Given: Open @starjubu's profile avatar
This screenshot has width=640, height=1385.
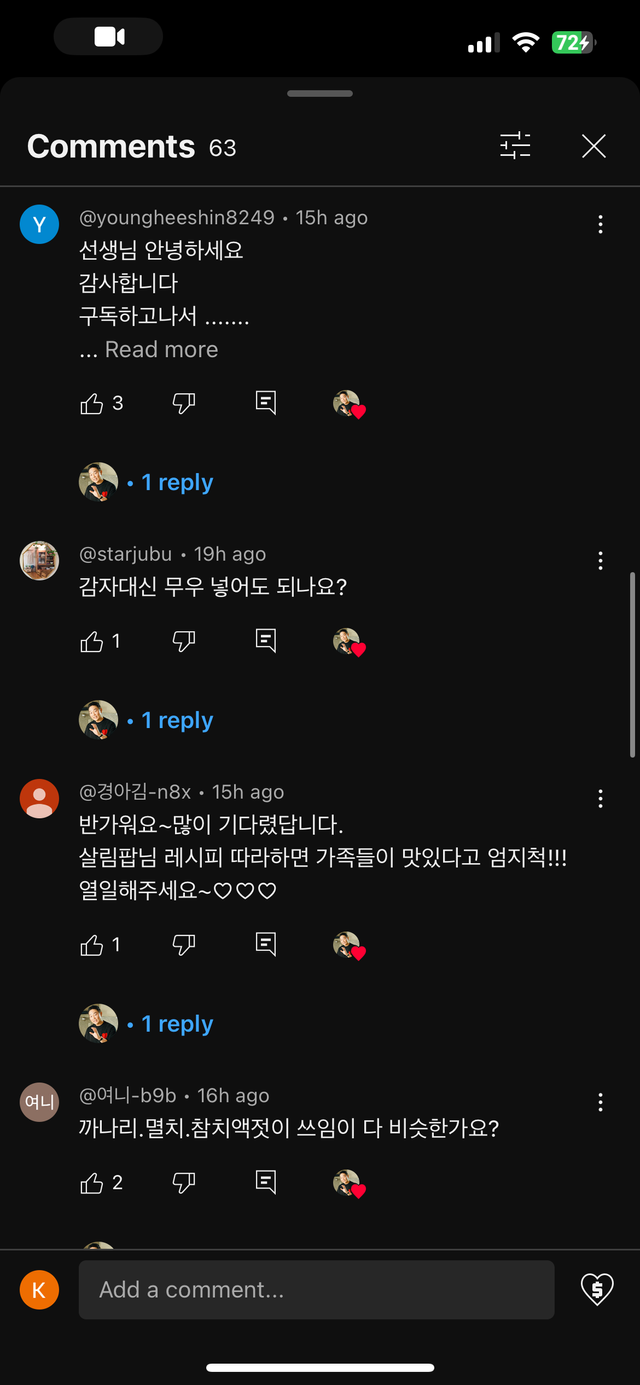Looking at the screenshot, I should [40, 560].
